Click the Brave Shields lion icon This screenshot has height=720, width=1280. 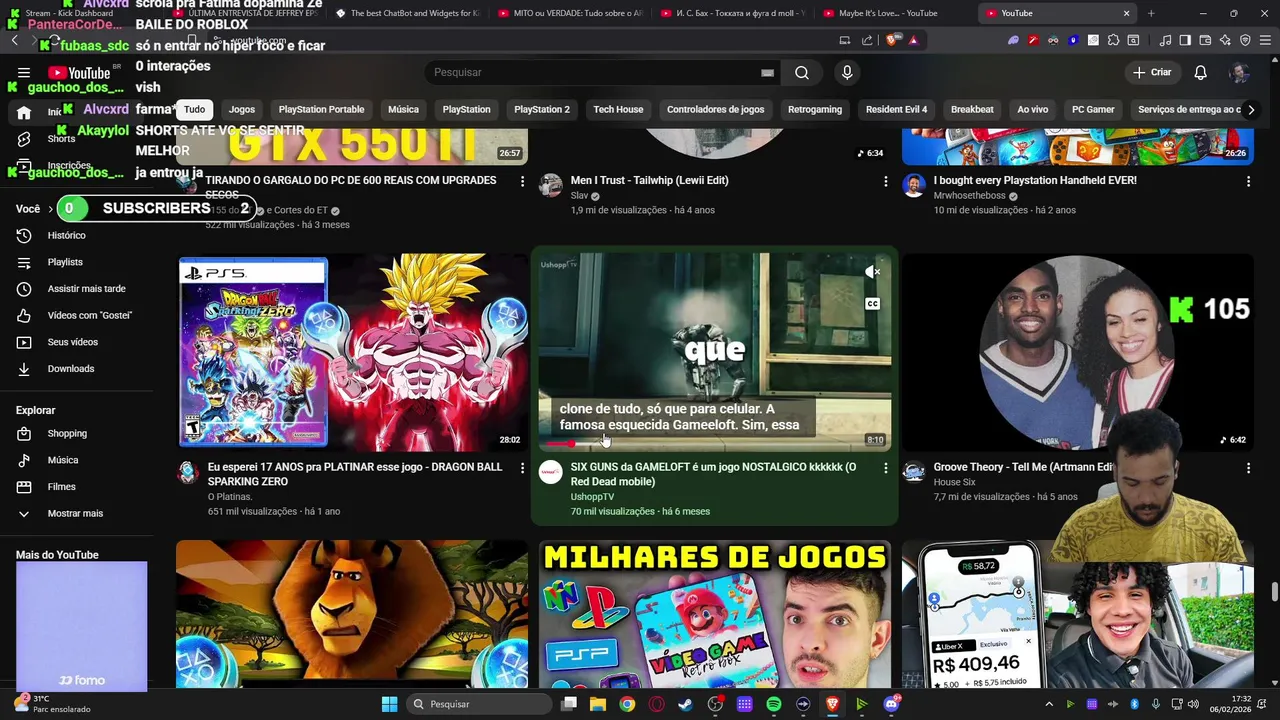click(x=892, y=40)
